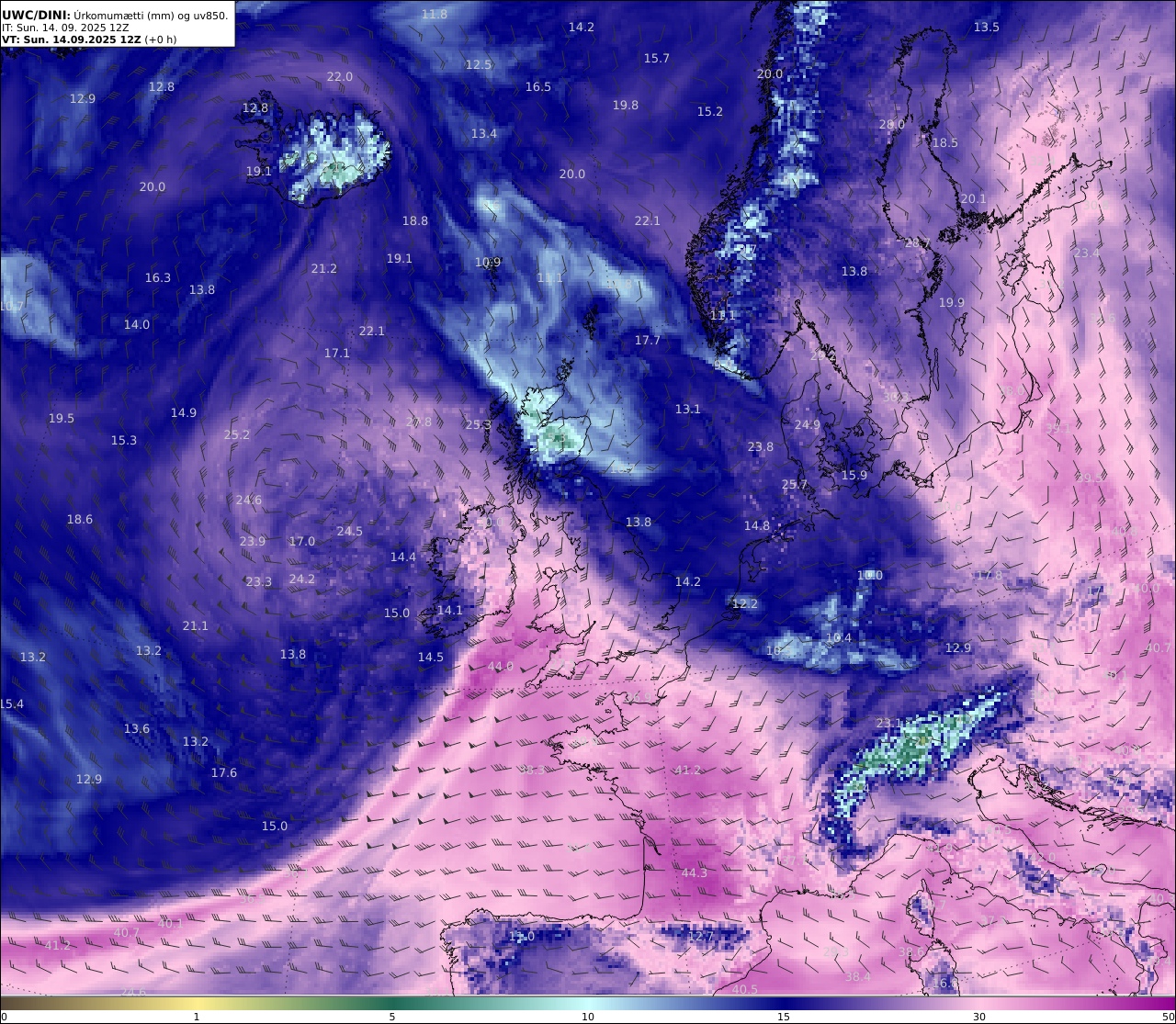
Task: Click the colour bar tick label 30
Action: 979,1017
